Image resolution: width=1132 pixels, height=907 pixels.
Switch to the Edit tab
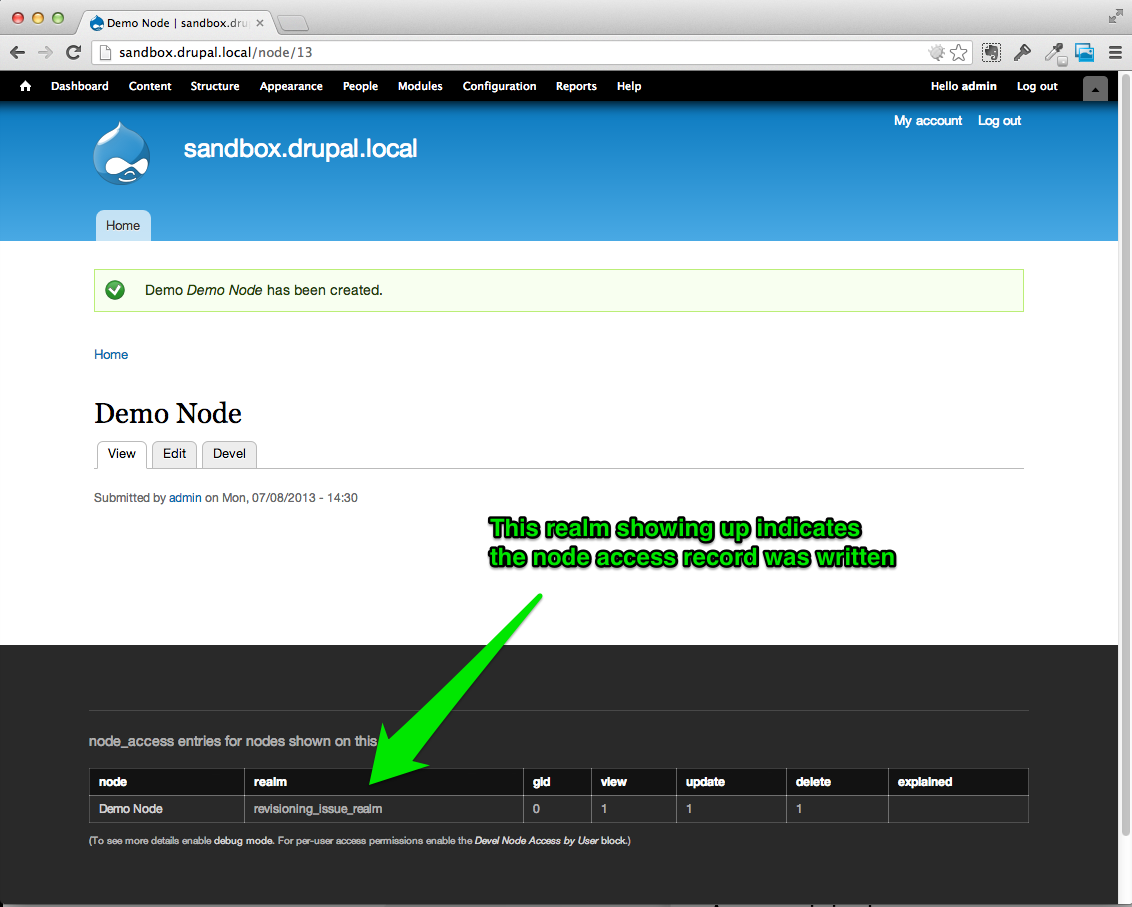pos(174,454)
